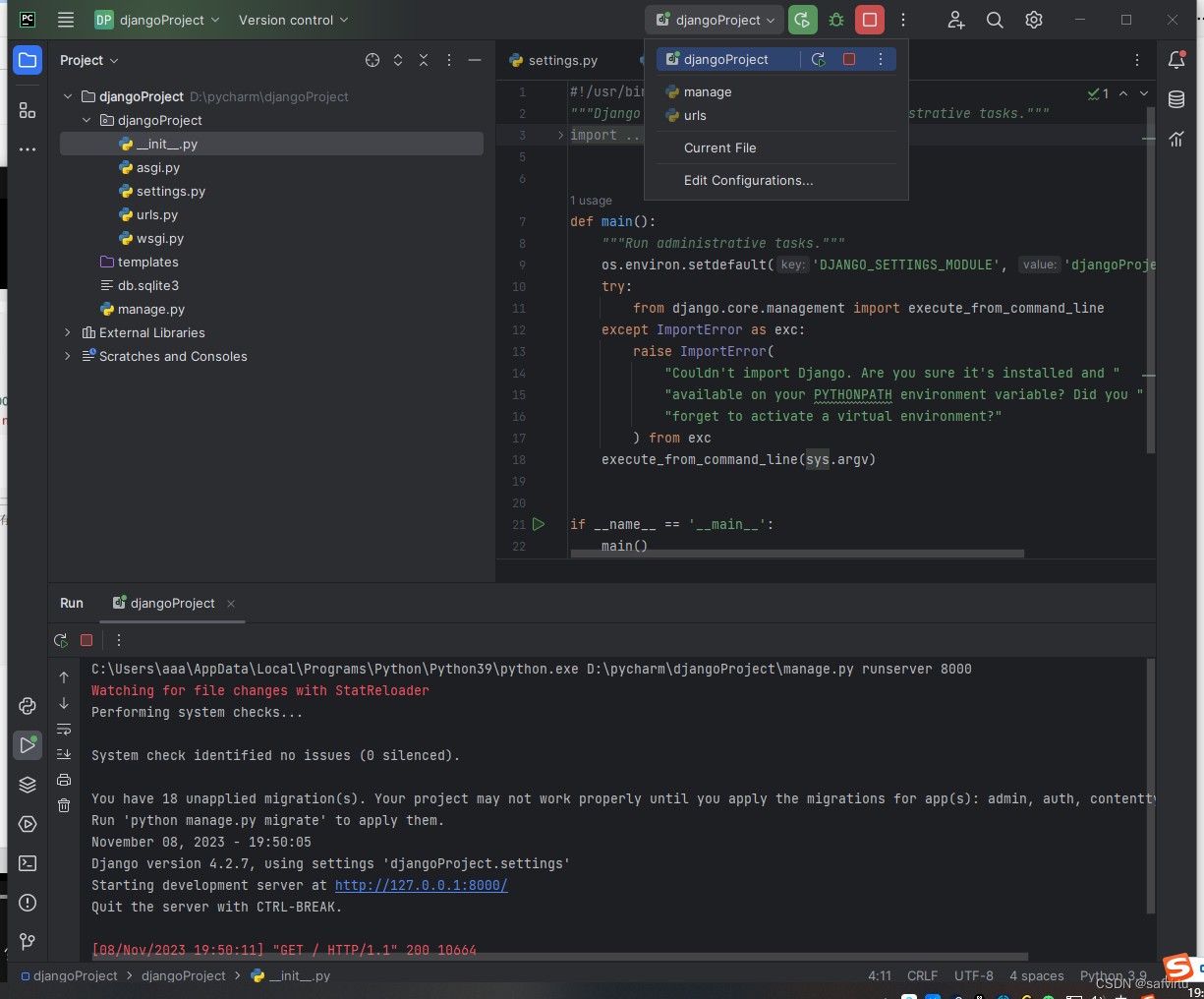Open the http://127.0.0.1:8000/ server link
This screenshot has height=999, width=1204.
[421, 885]
